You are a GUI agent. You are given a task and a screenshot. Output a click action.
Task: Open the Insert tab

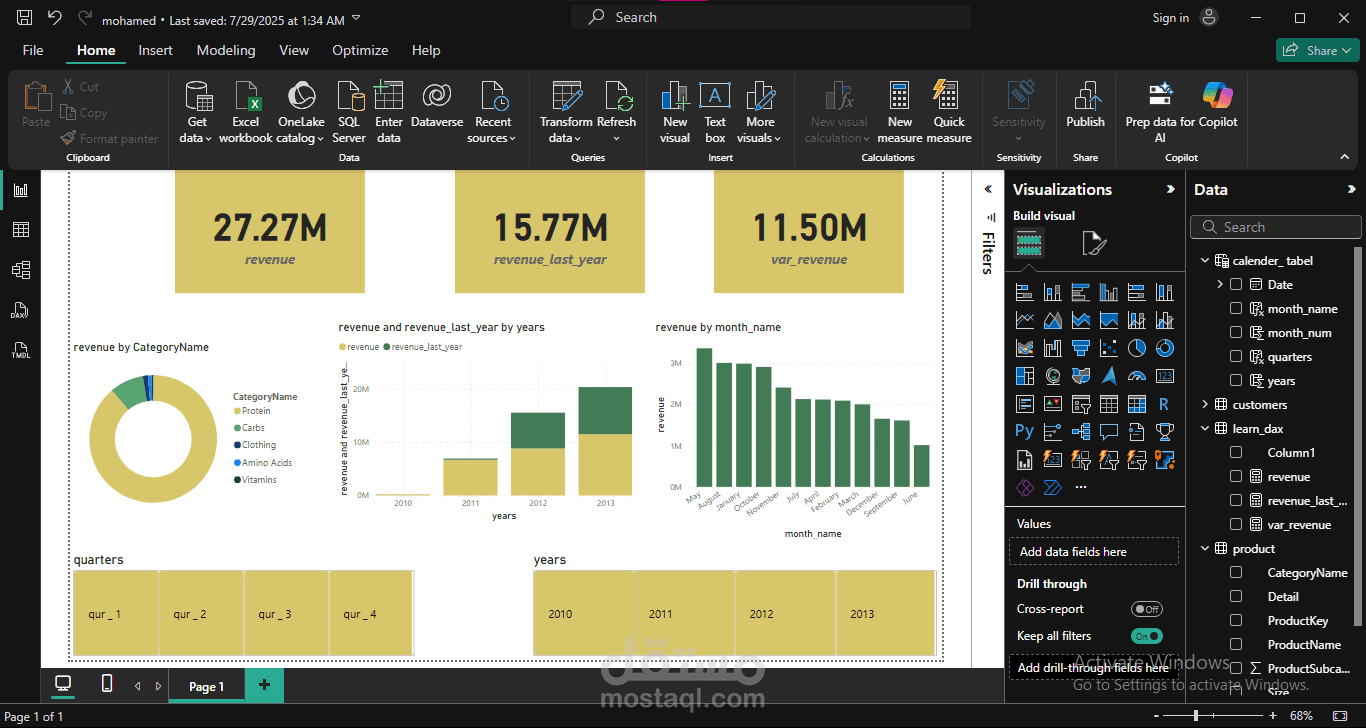coord(155,50)
